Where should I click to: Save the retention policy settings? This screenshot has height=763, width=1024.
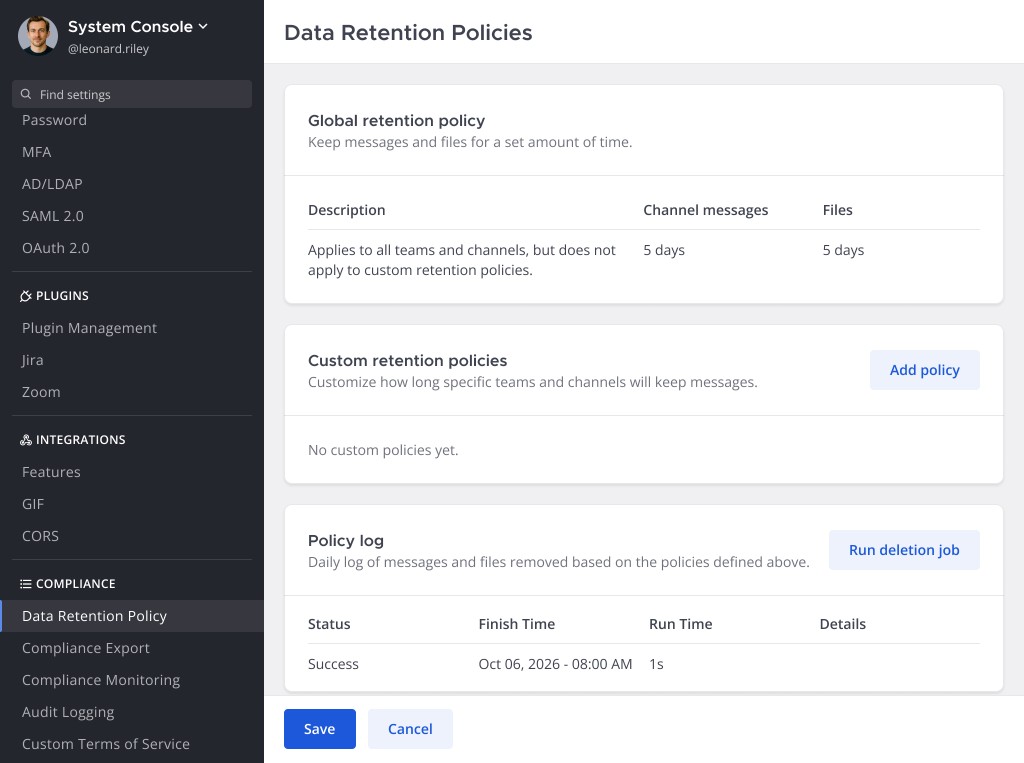tap(319, 729)
